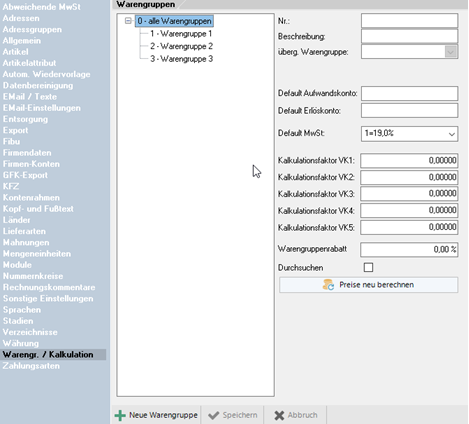The image size is (469, 424).
Task: Click the checkmark Speichern icon
Action: [213, 415]
